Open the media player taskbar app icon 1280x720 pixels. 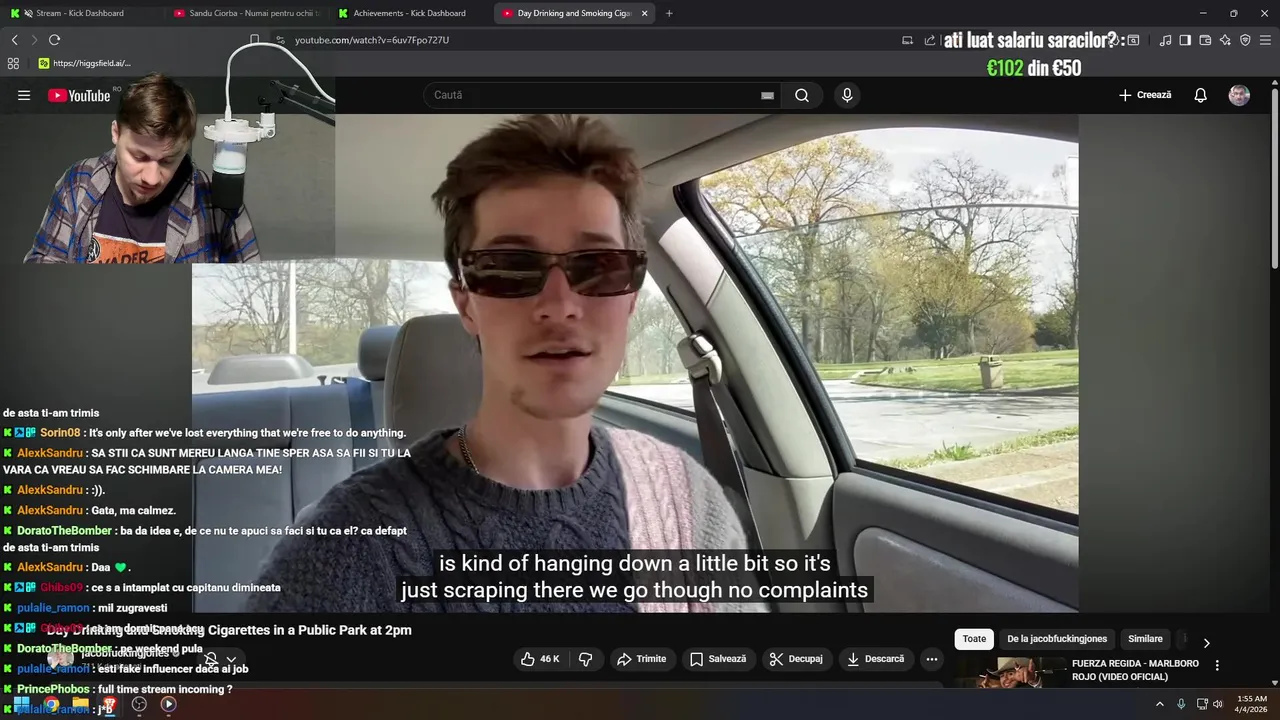click(168, 704)
